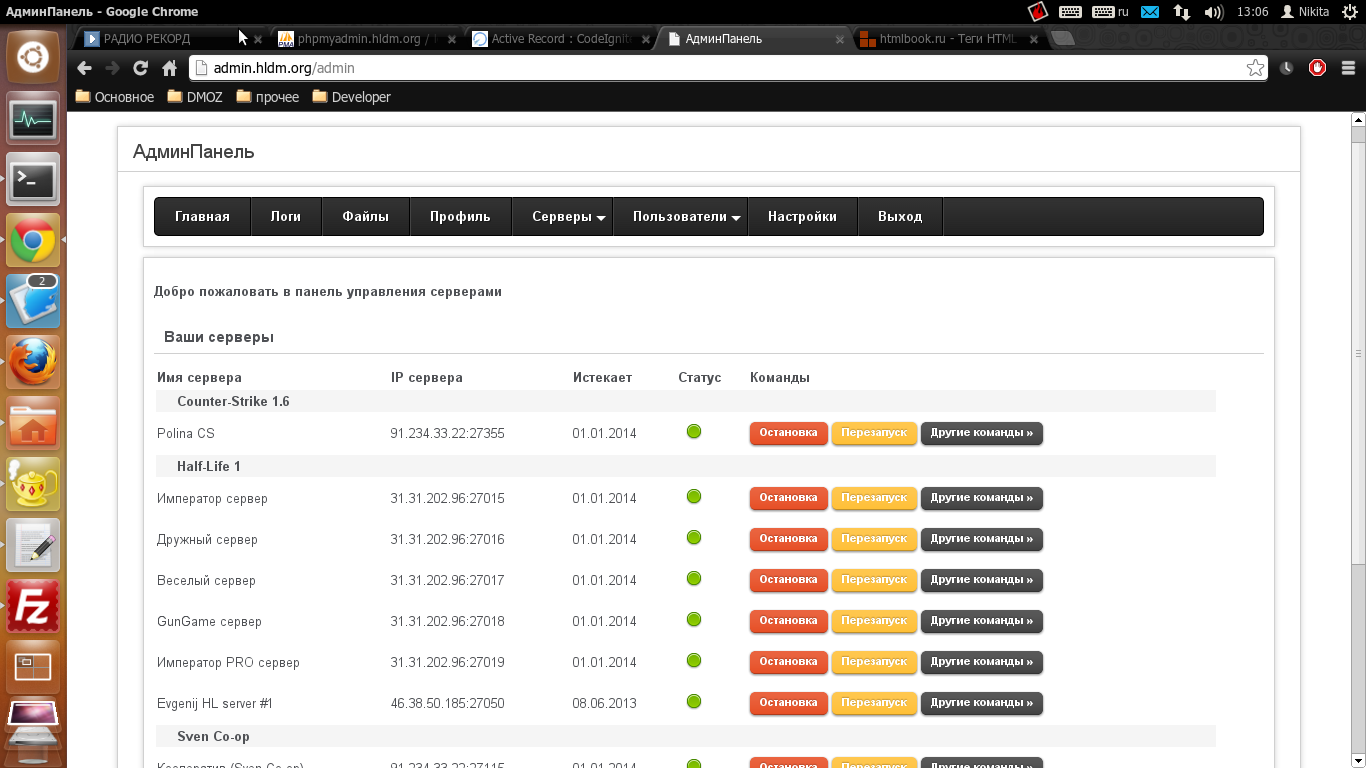
Task: Restart Веселый сервер with Перезапуск
Action: [x=873, y=580]
